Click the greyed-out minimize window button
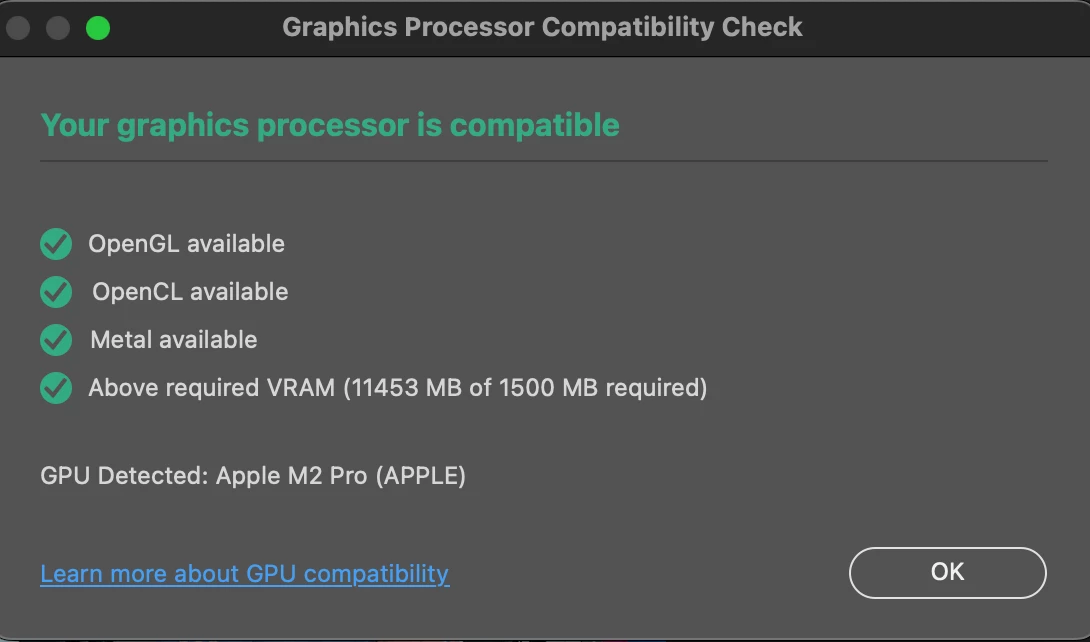This screenshot has width=1090, height=642. click(x=58, y=27)
